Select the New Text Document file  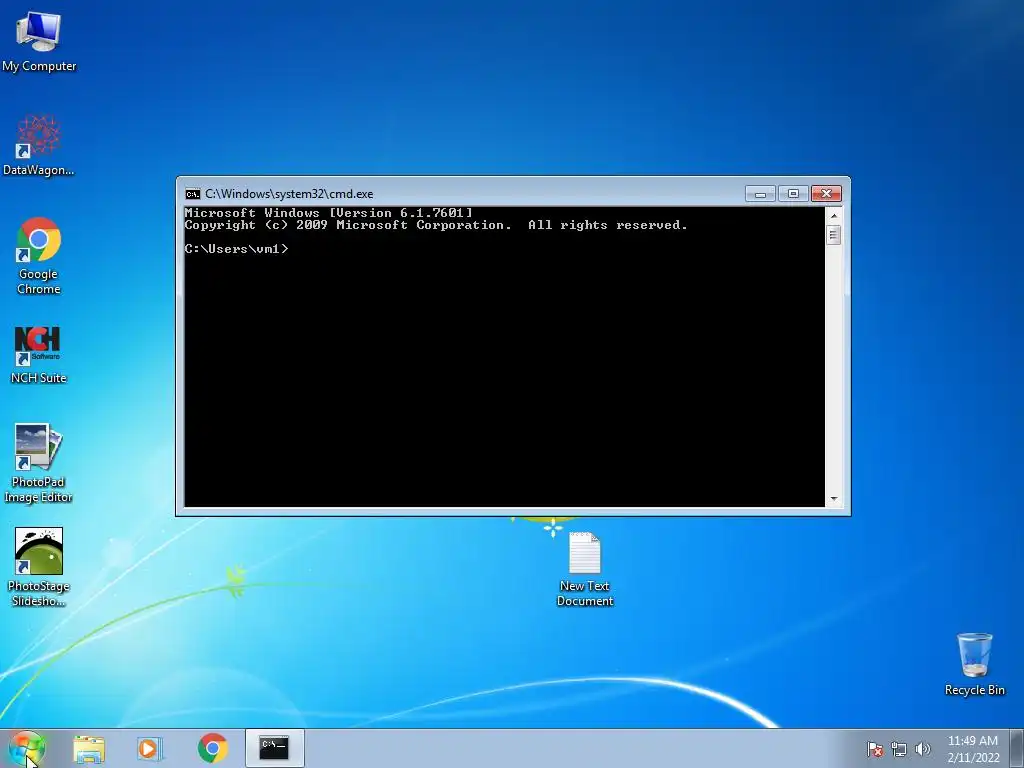click(584, 569)
